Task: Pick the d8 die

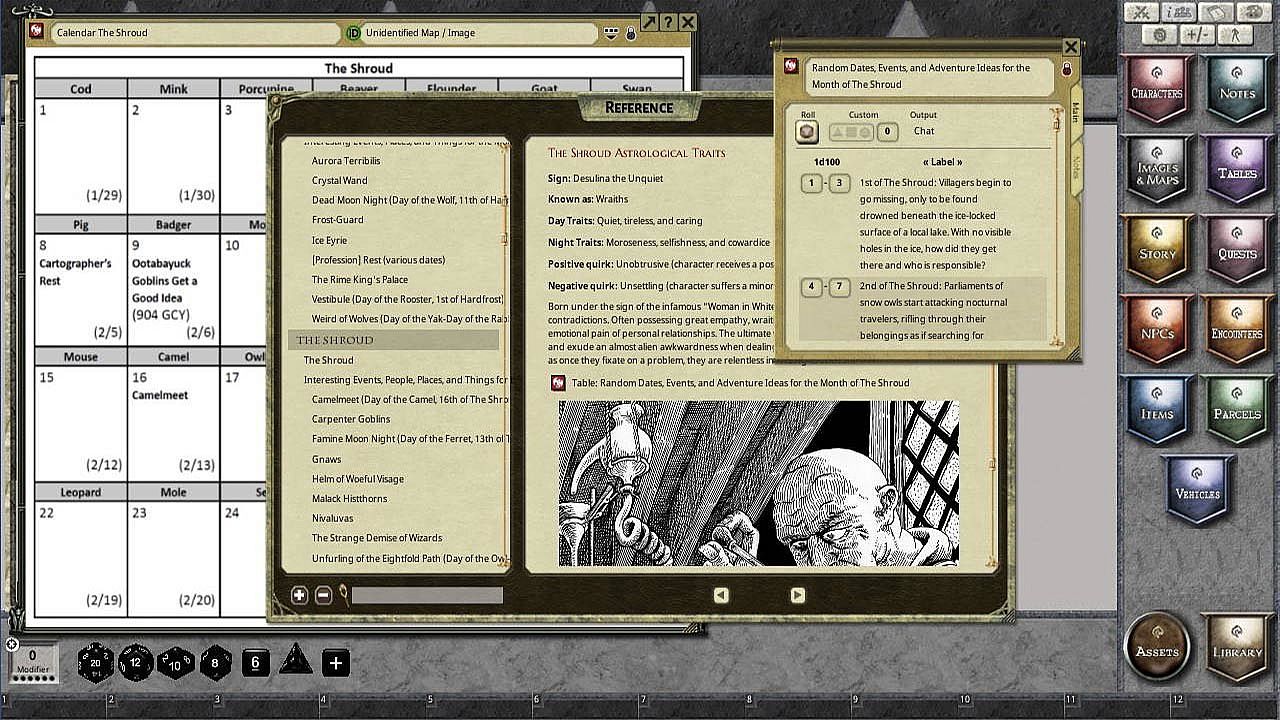Action: click(x=216, y=662)
